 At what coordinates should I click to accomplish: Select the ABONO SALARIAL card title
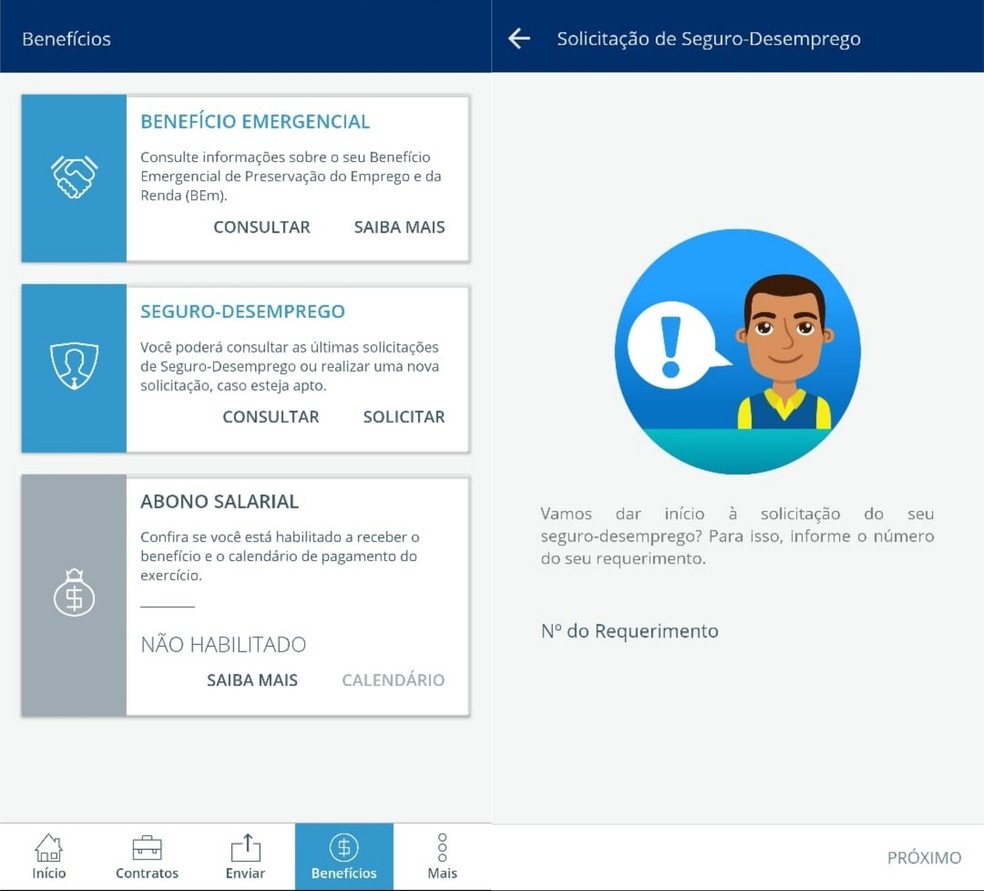[x=220, y=501]
